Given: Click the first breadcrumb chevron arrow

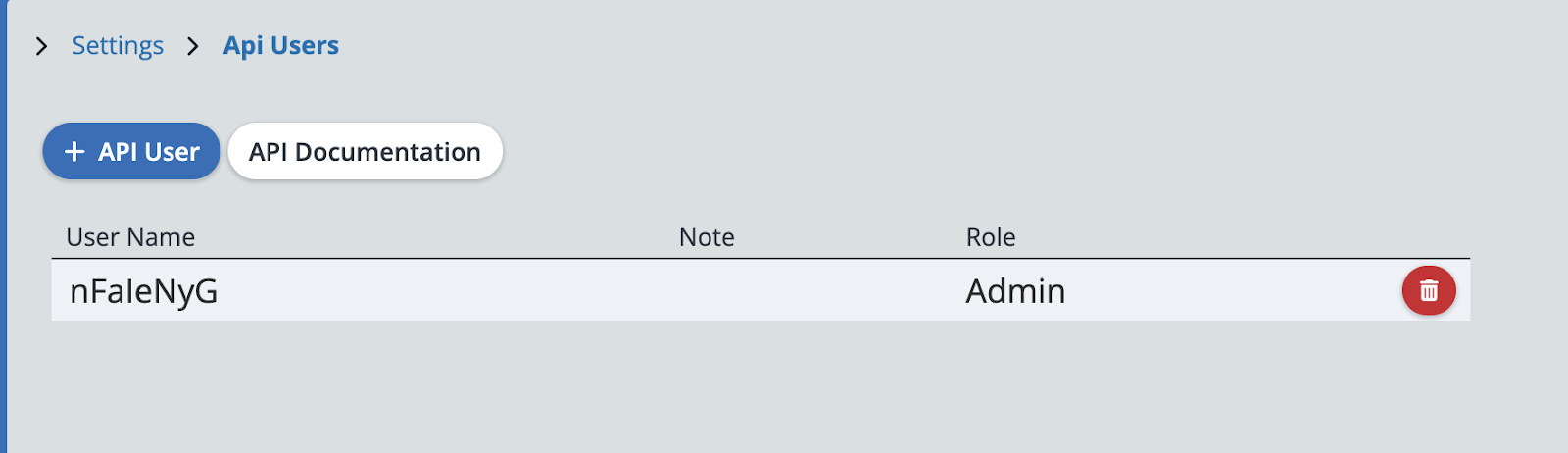Looking at the screenshot, I should [41, 46].
